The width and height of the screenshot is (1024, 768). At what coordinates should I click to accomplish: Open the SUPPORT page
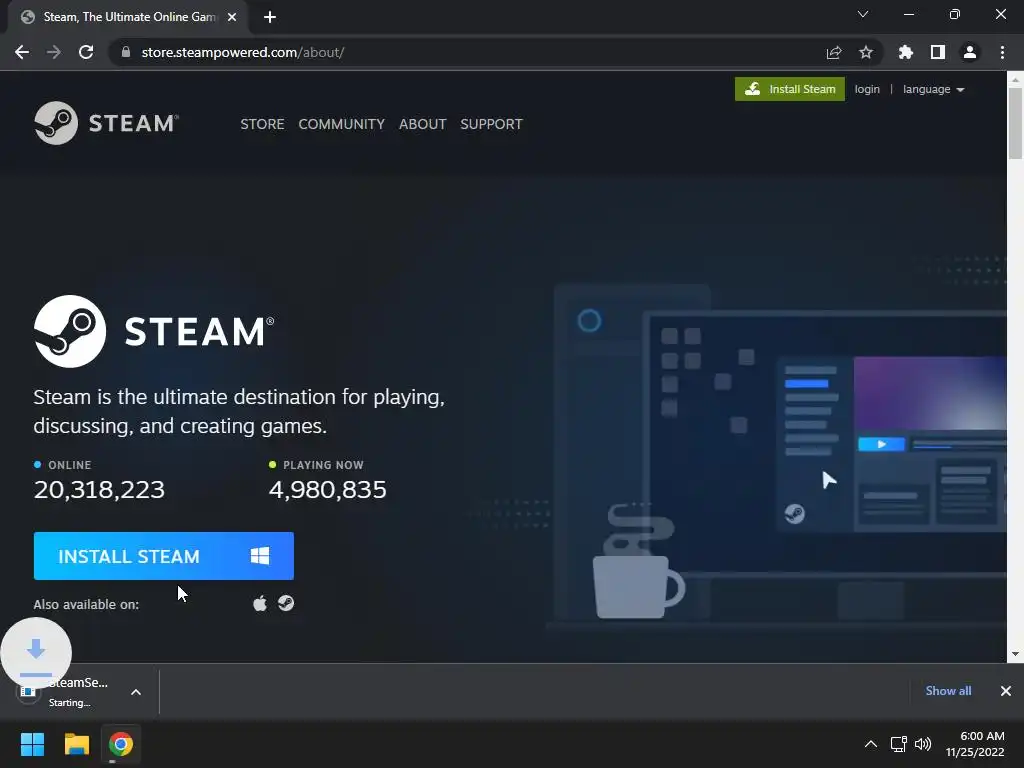pyautogui.click(x=491, y=124)
